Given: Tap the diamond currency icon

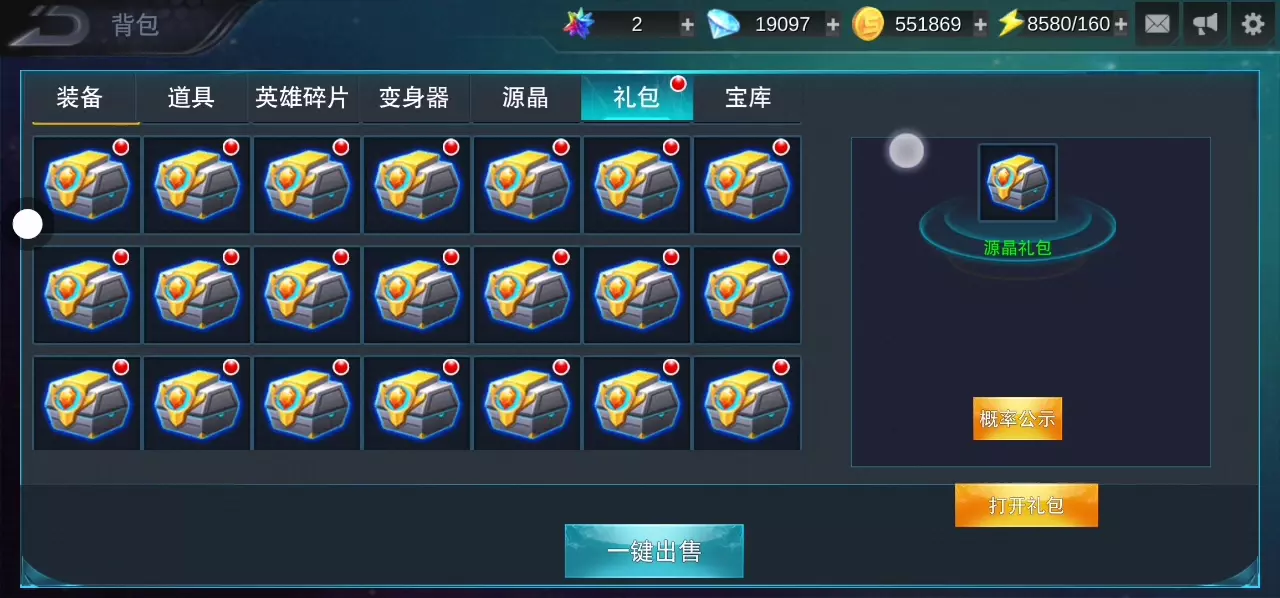Looking at the screenshot, I should click(723, 24).
